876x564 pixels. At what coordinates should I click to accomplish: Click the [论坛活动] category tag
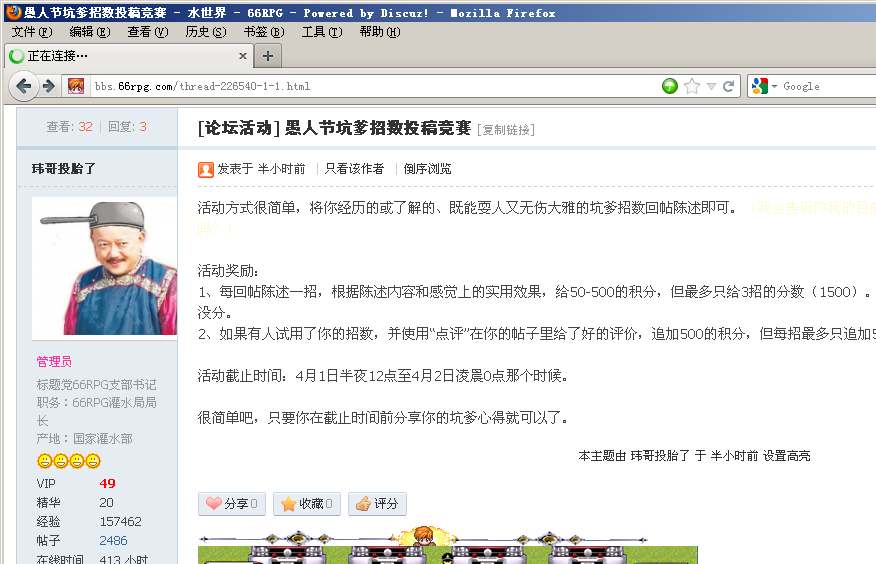coord(239,128)
